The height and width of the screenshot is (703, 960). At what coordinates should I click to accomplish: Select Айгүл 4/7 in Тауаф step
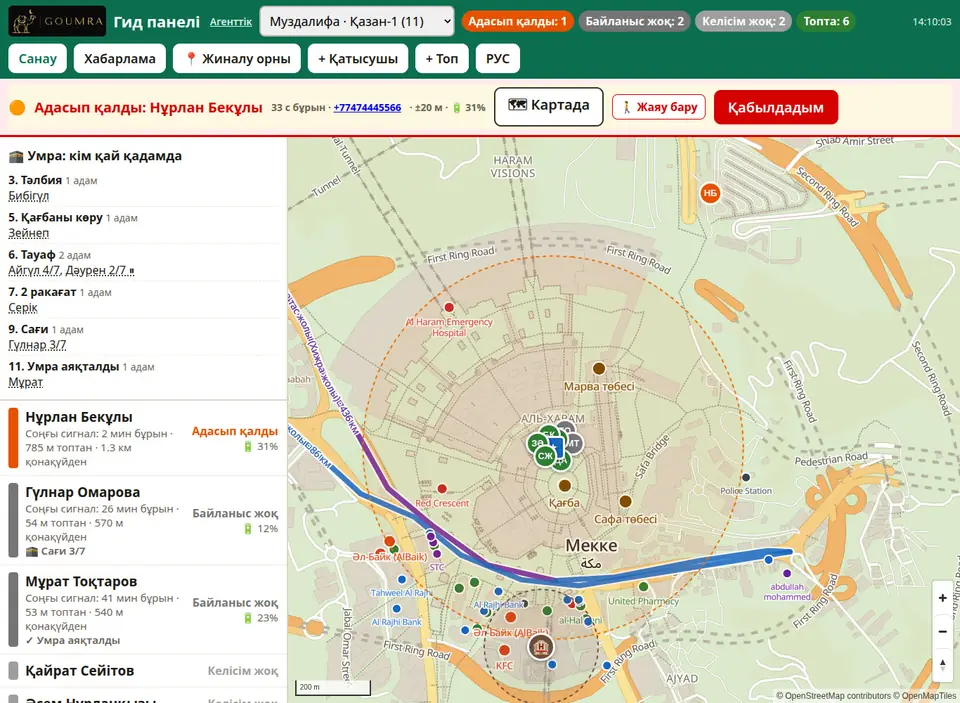(x=35, y=270)
